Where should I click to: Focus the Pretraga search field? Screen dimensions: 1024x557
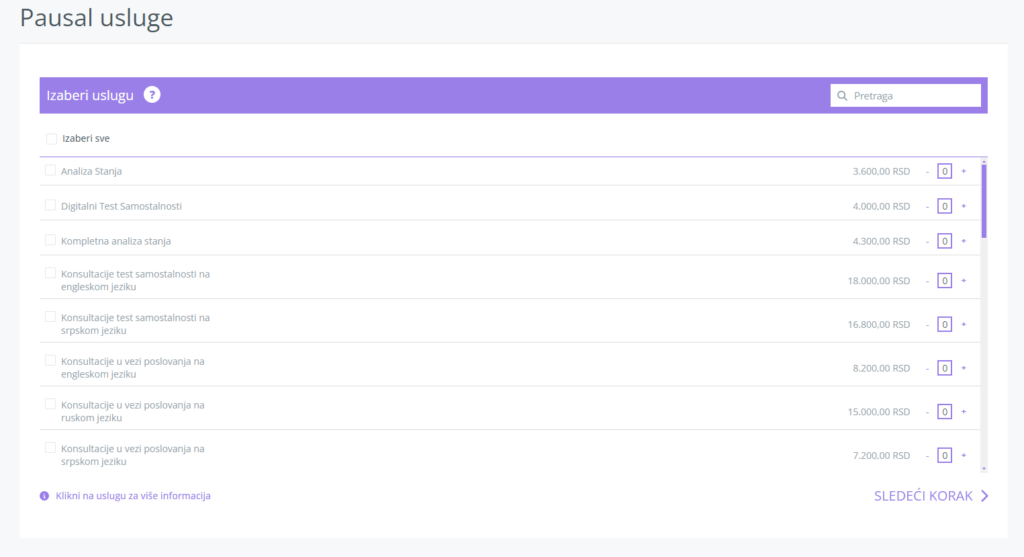tap(905, 96)
